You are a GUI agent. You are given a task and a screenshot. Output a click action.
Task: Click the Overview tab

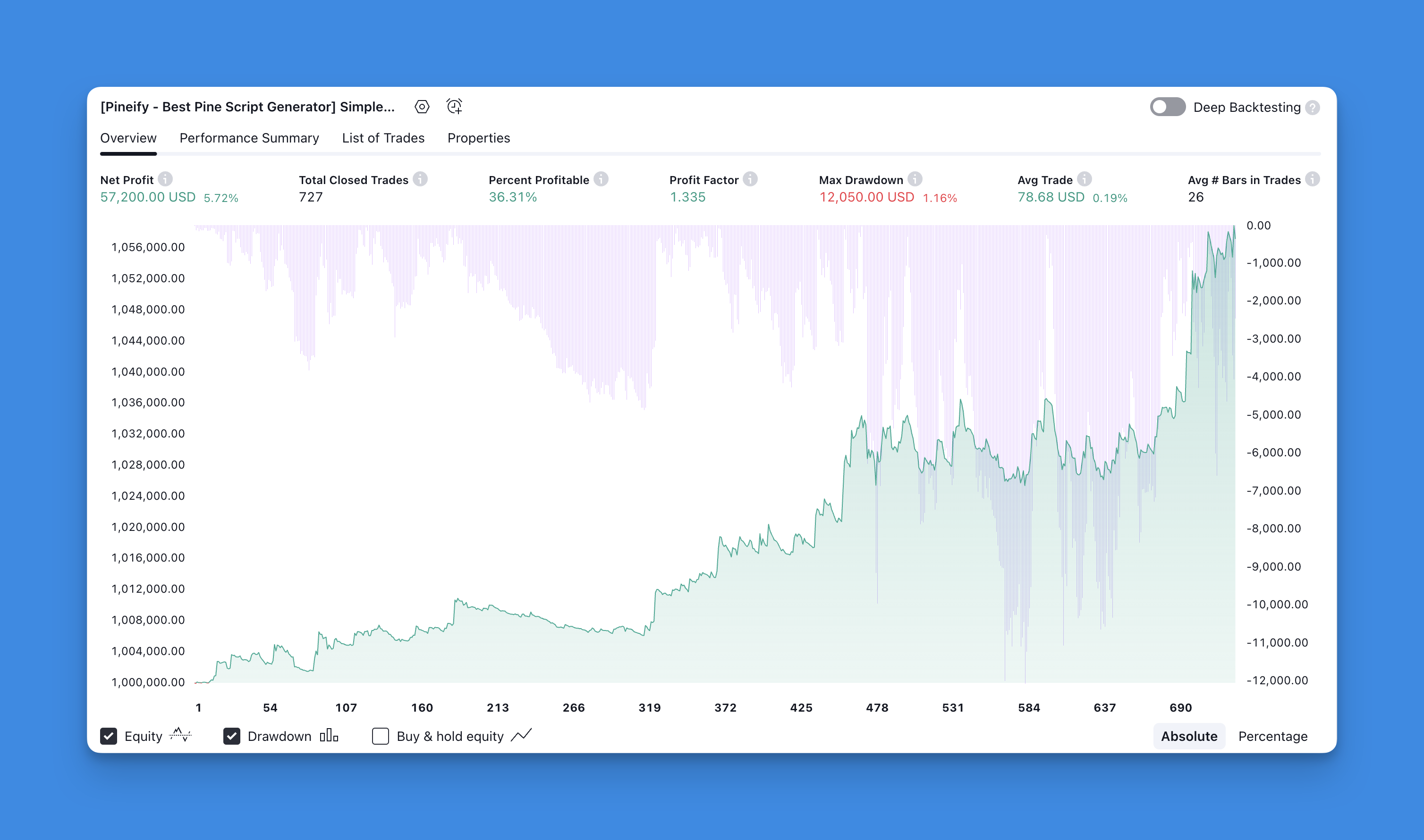pyautogui.click(x=128, y=138)
